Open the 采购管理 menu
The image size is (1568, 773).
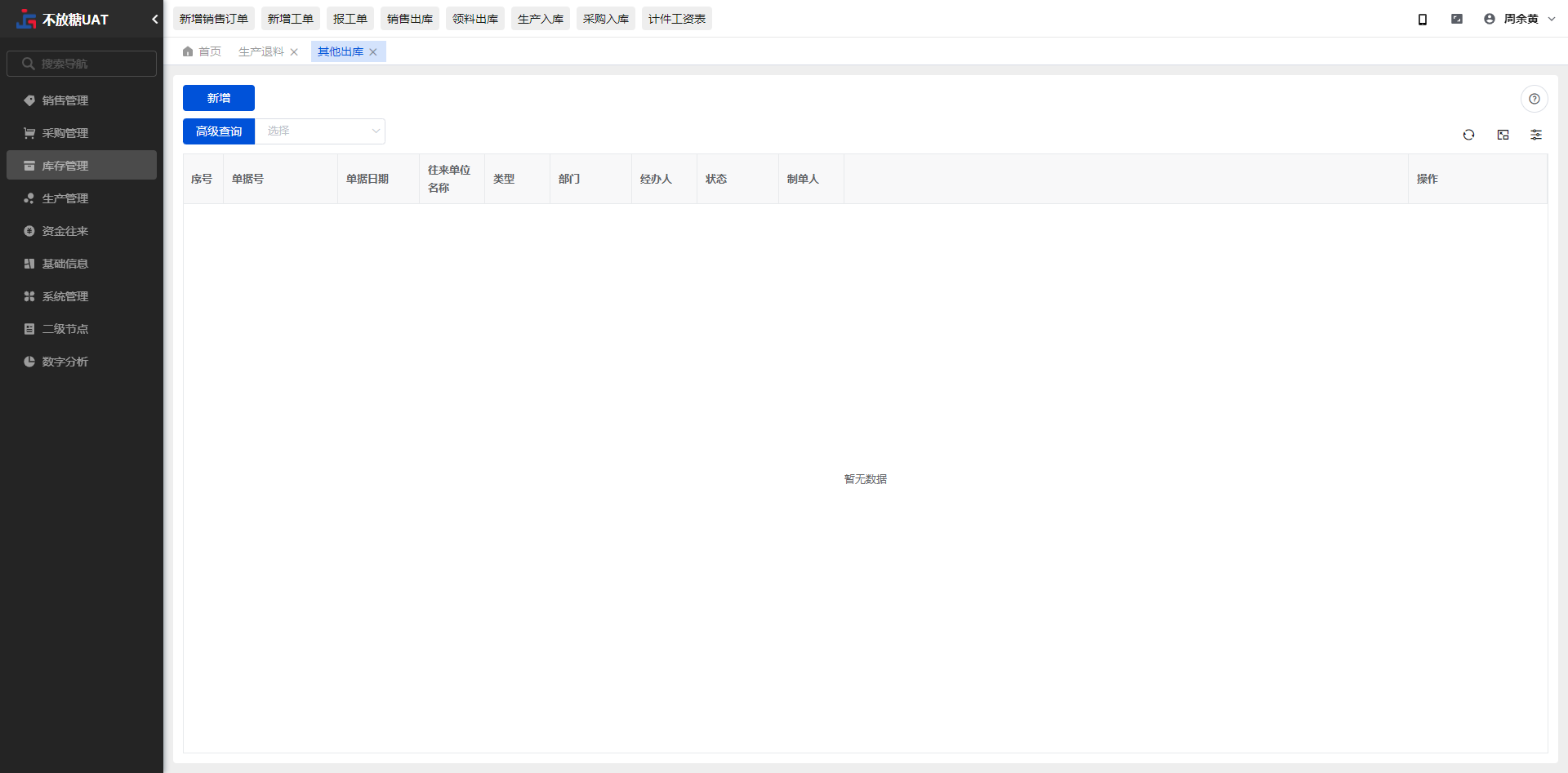tap(82, 133)
